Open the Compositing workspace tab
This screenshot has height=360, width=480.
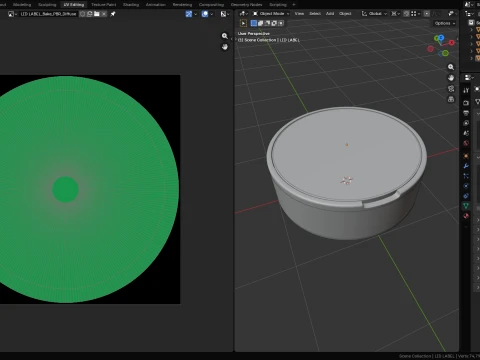pos(211,5)
